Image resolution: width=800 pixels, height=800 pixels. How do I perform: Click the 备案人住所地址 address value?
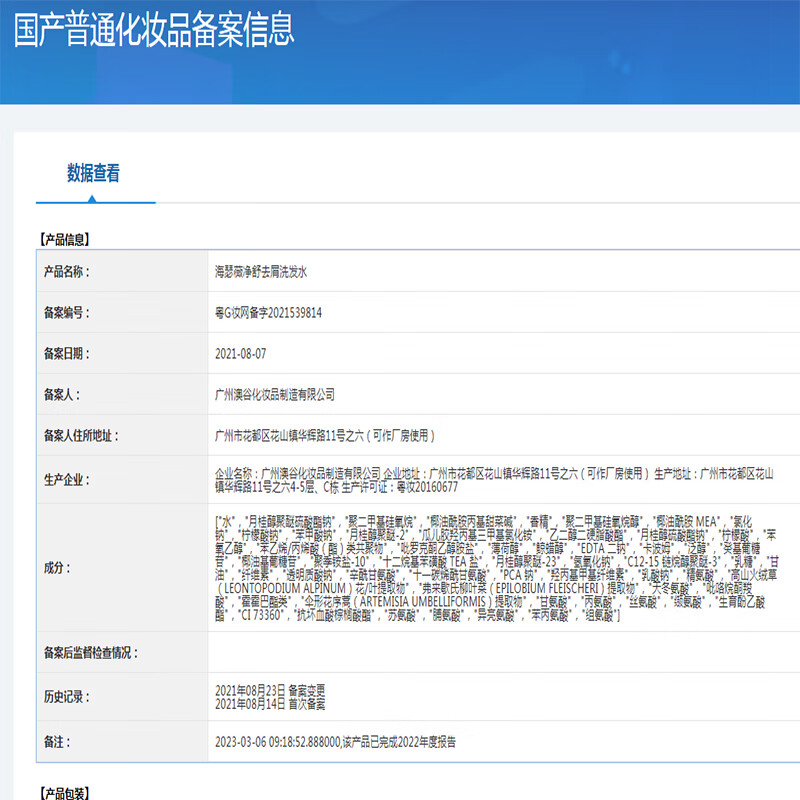click(325, 436)
